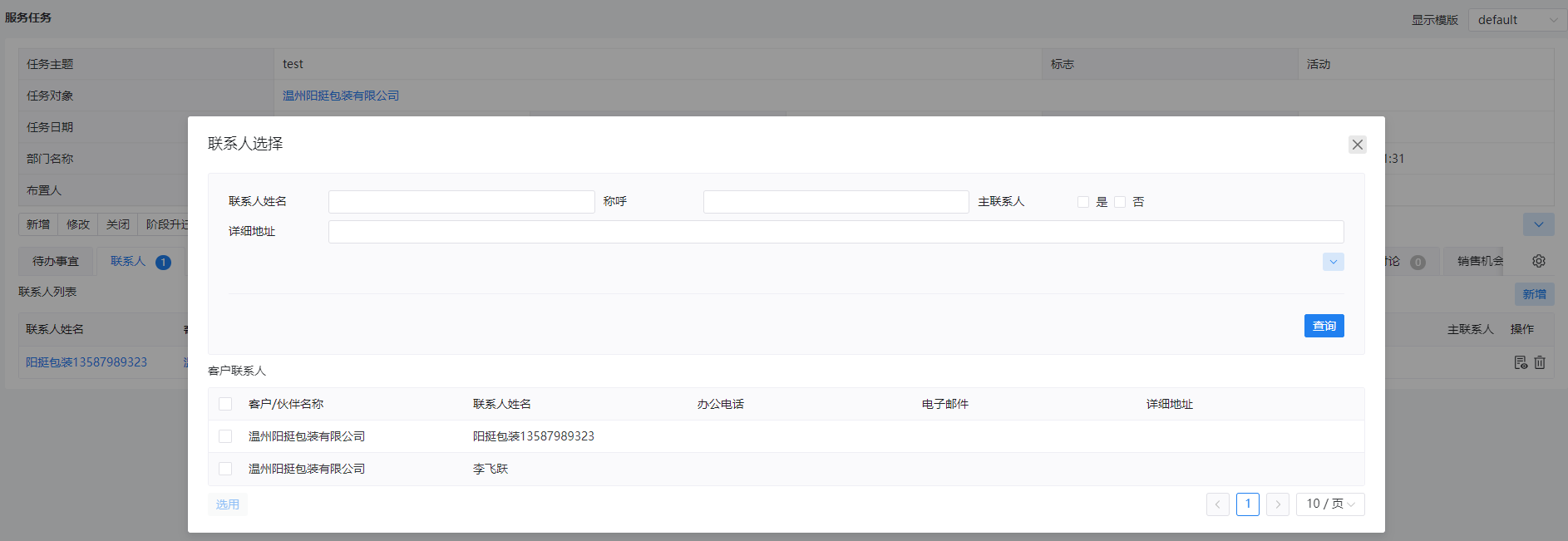Open the 温州阳挺包装有限公司 task object link
This screenshot has width=1568, height=541.
click(x=341, y=96)
